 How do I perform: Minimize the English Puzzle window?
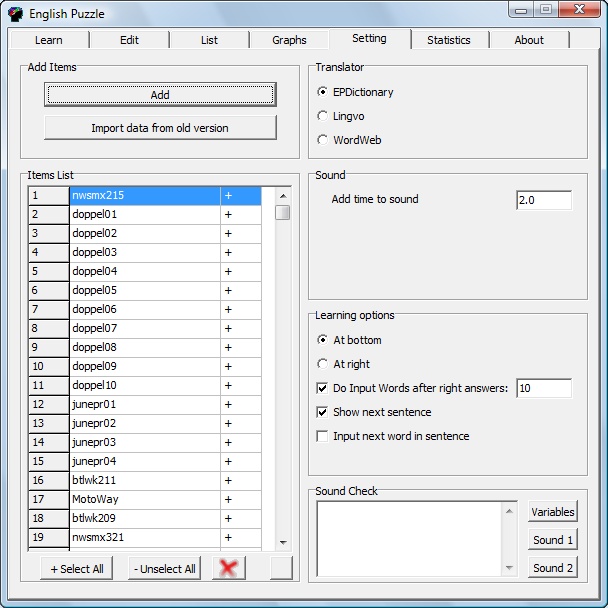tap(521, 10)
